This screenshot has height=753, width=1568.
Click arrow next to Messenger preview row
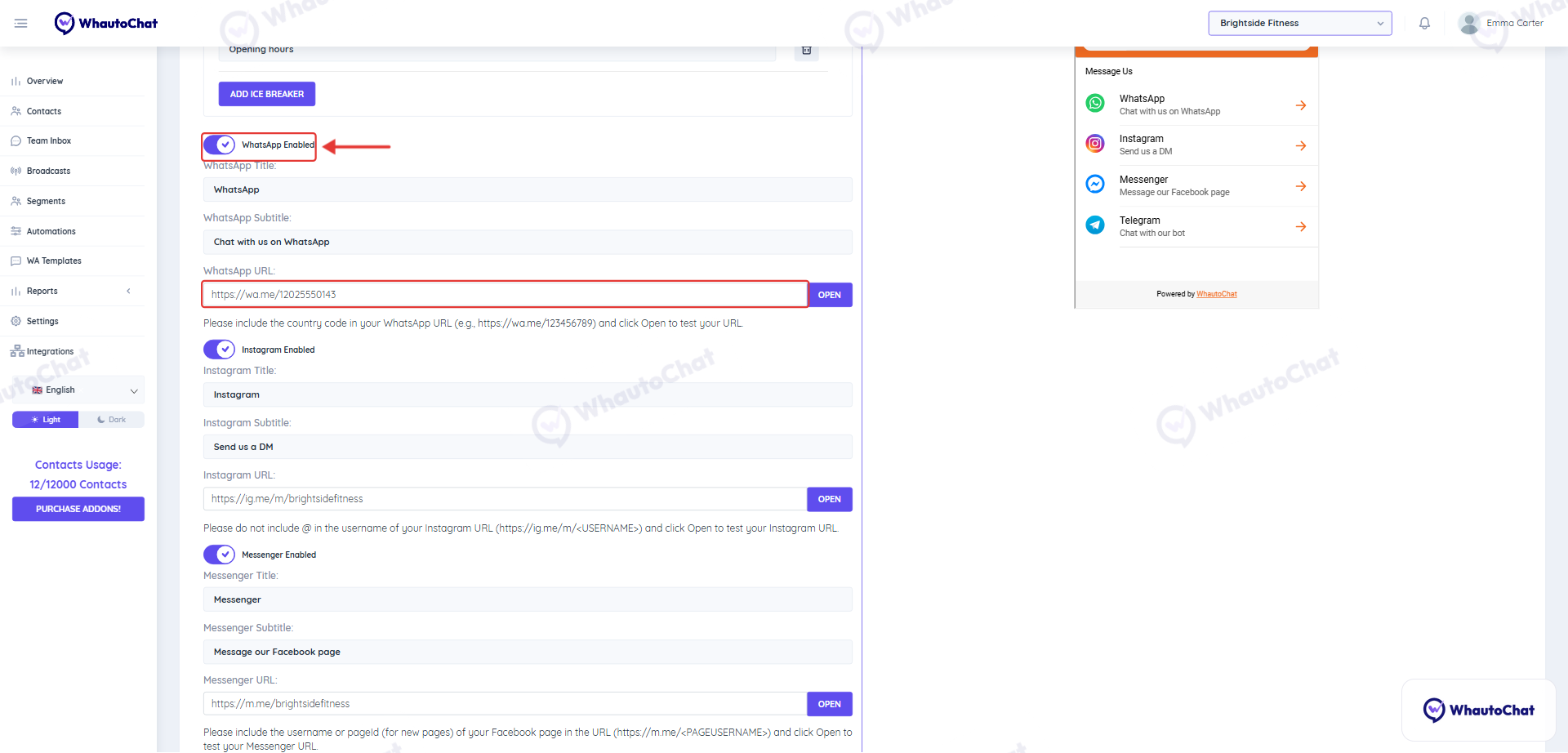tap(1301, 186)
